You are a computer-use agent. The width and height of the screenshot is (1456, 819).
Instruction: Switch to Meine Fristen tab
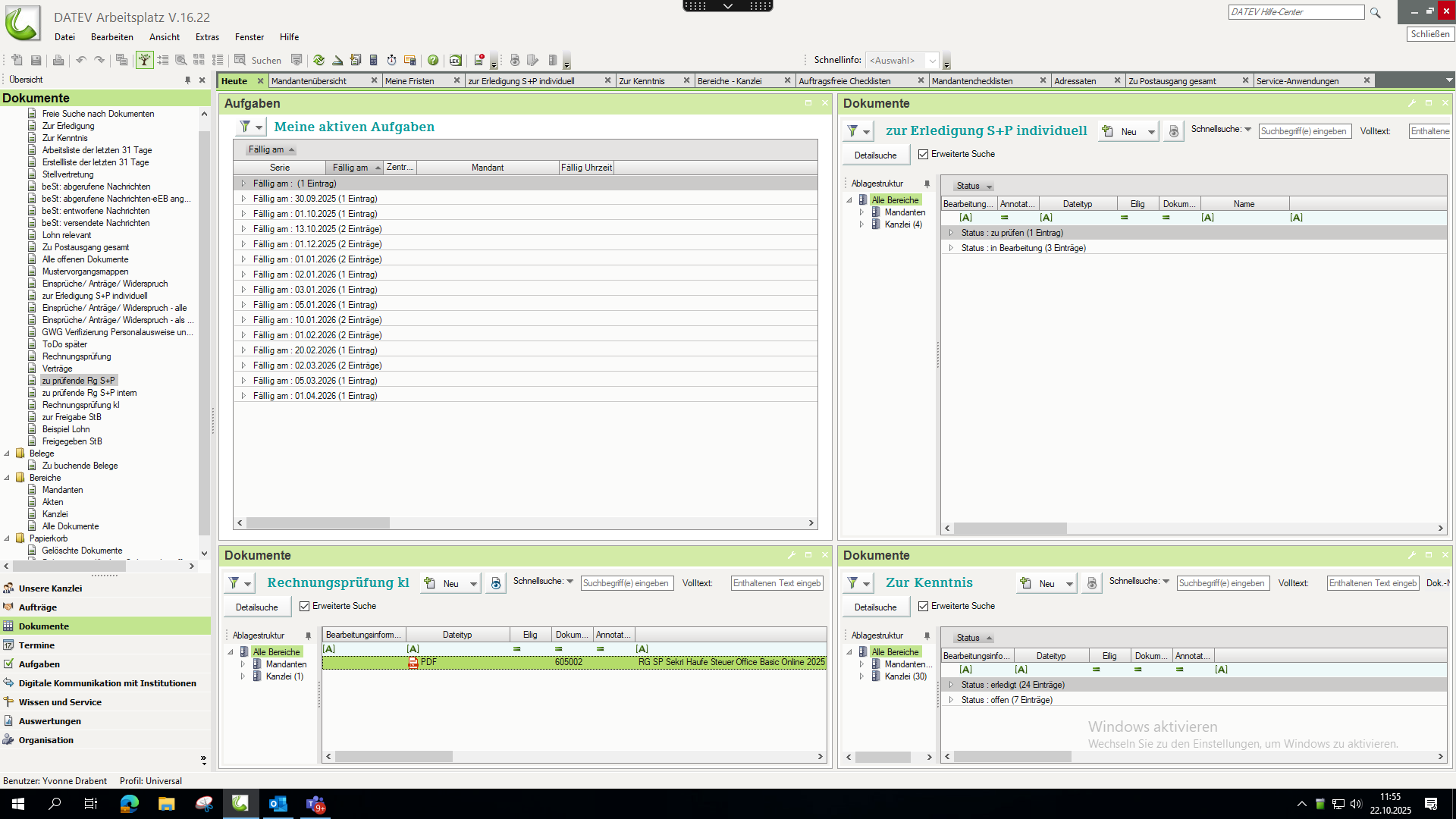click(409, 81)
